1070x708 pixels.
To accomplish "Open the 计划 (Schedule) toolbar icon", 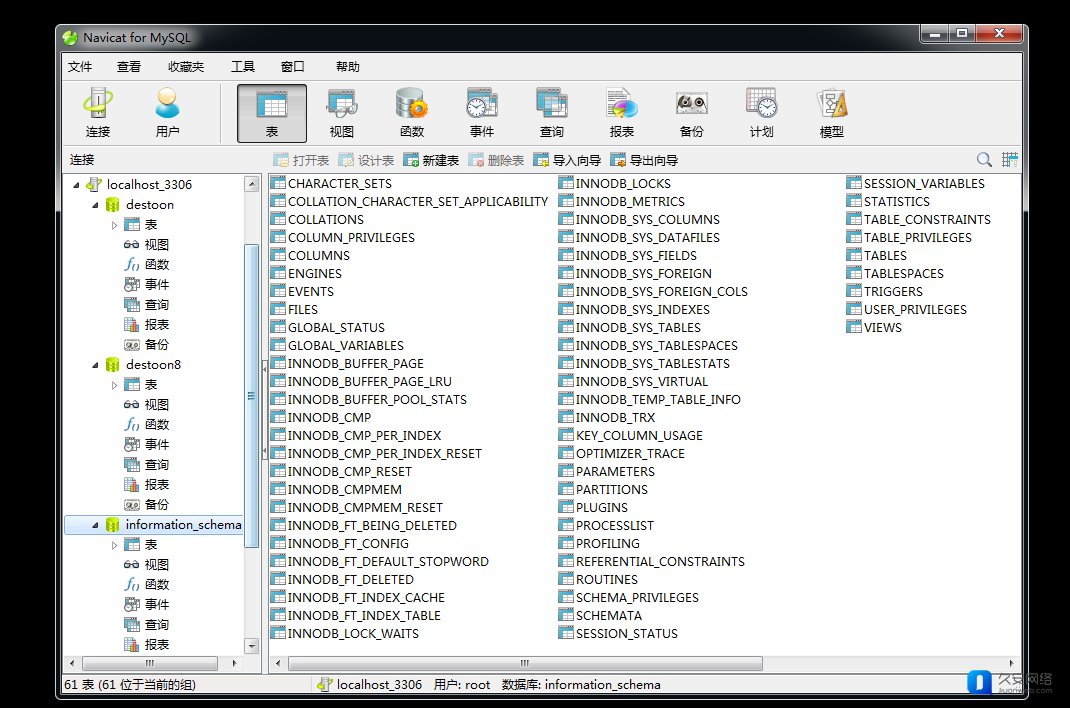I will tap(762, 113).
